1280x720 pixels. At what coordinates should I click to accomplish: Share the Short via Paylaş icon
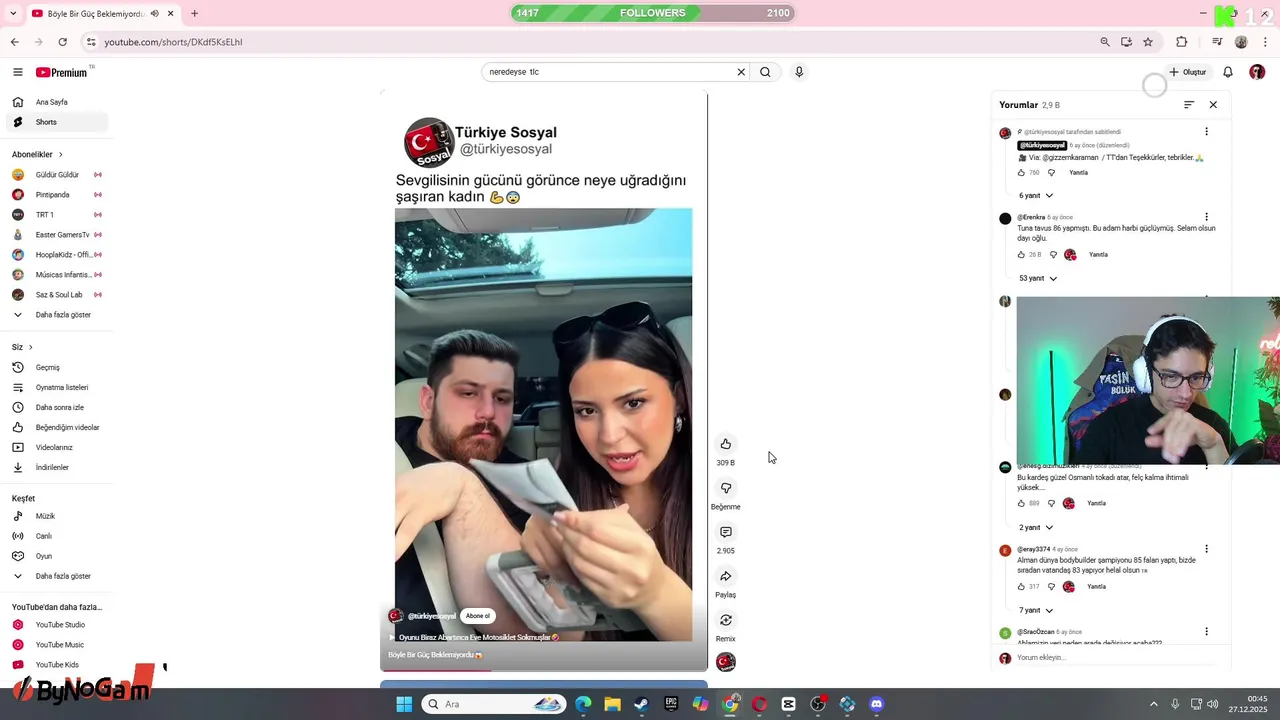[726, 576]
